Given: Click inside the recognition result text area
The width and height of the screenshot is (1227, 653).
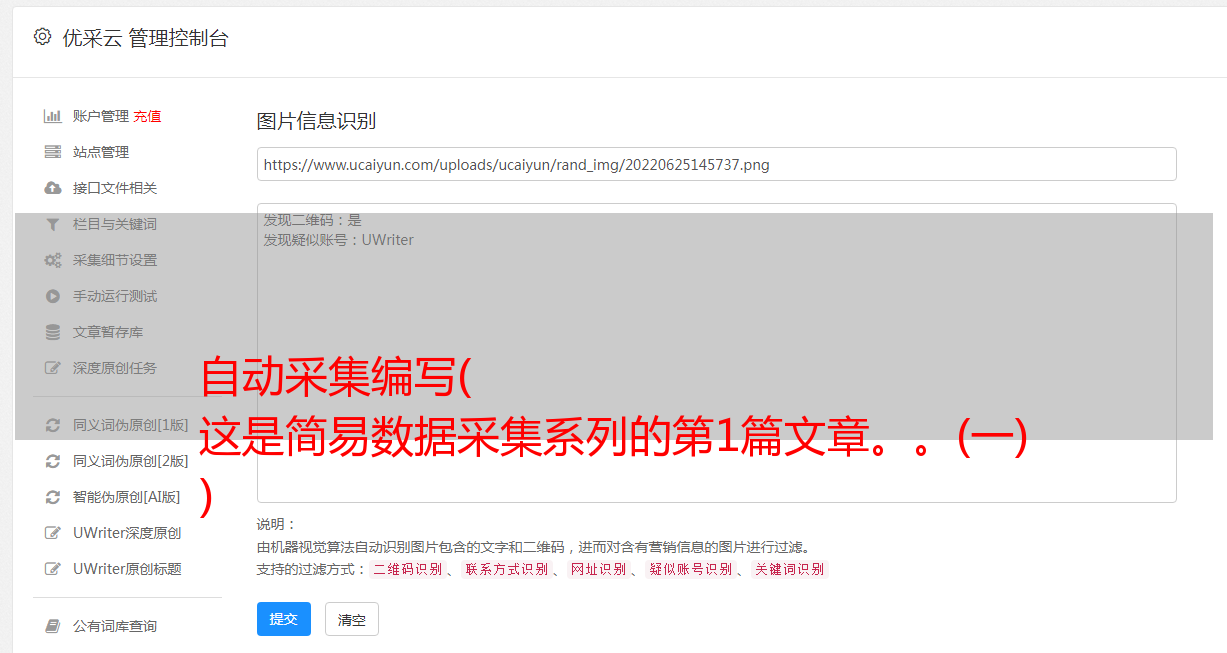Looking at the screenshot, I should pyautogui.click(x=716, y=352).
